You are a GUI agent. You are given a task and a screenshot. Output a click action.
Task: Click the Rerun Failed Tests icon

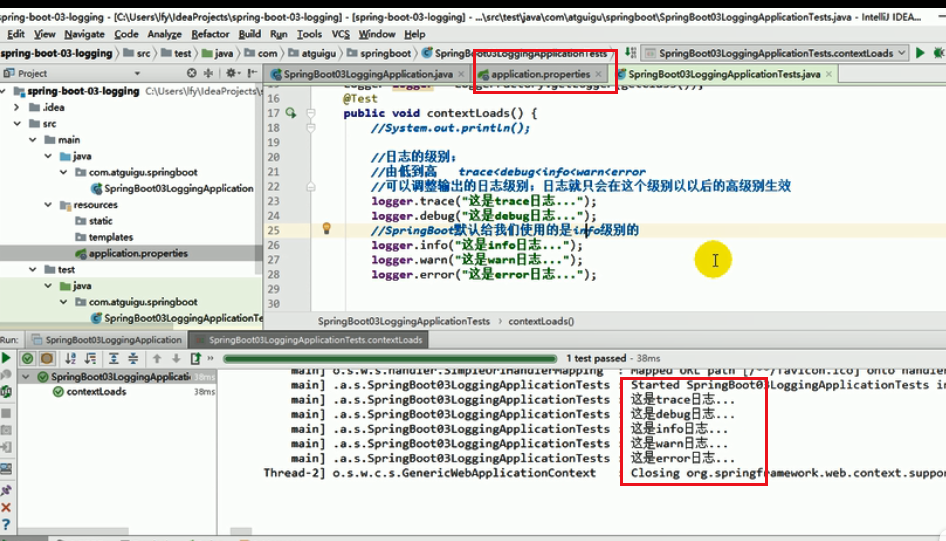click(6, 374)
